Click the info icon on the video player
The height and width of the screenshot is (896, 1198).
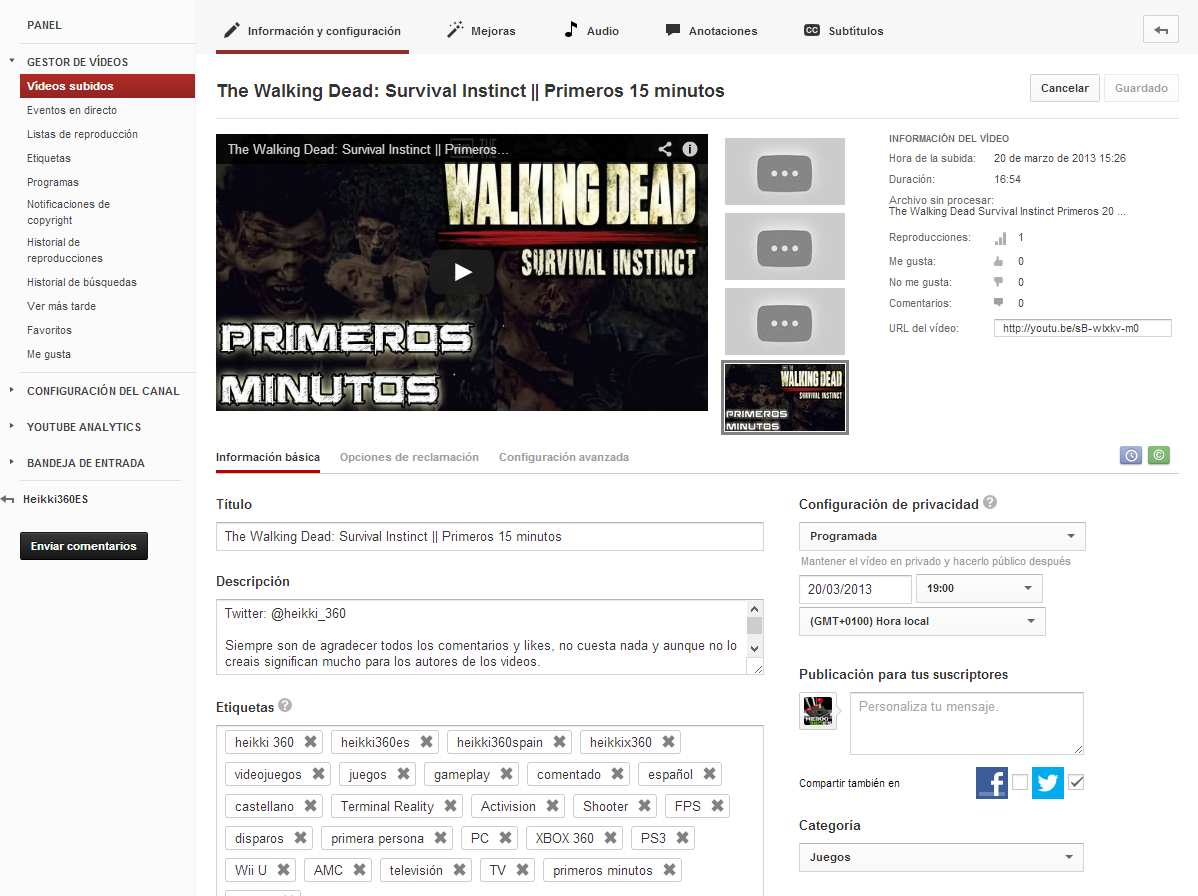click(x=689, y=149)
